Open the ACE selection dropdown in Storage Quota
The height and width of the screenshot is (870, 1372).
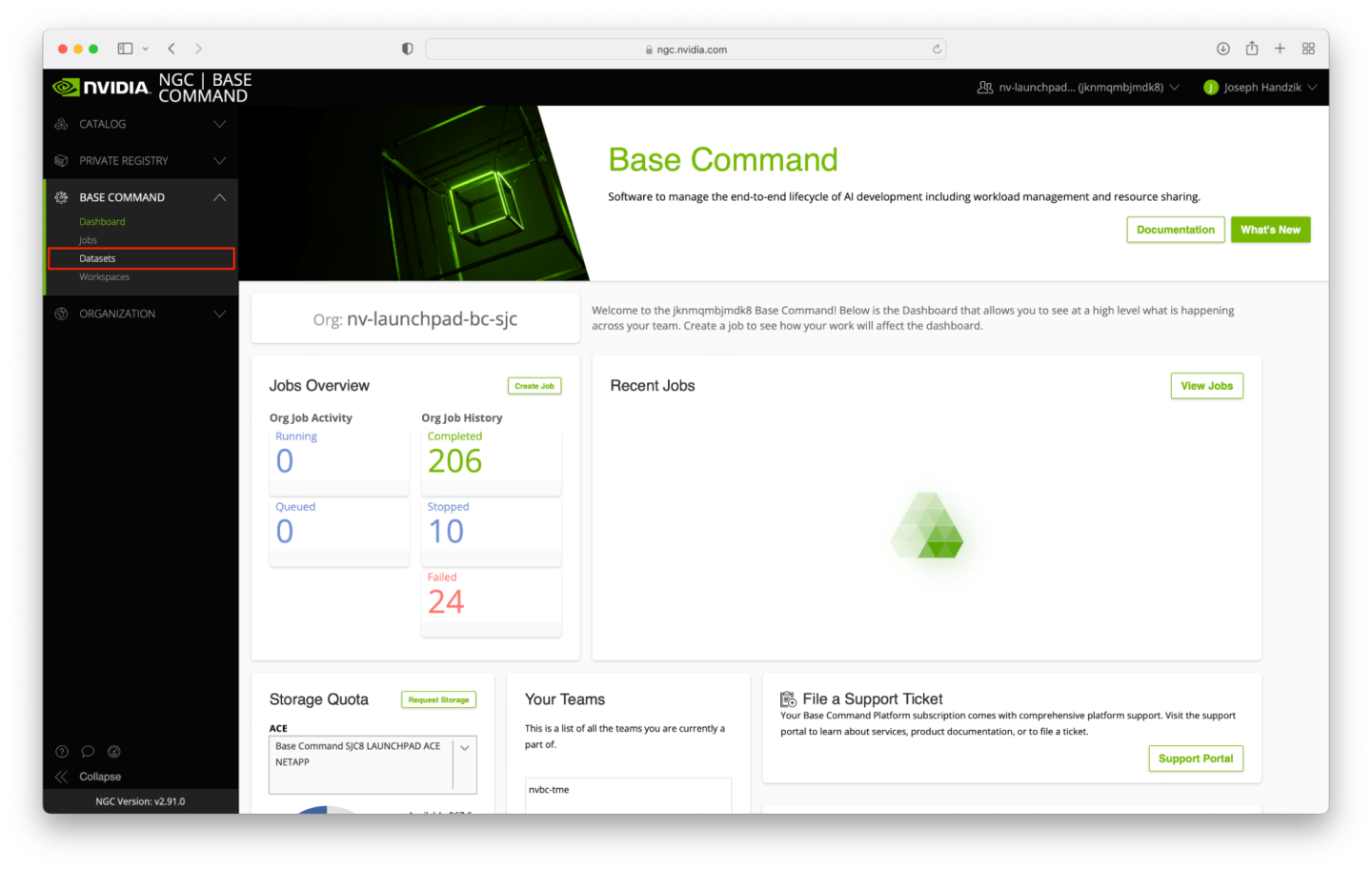tap(465, 748)
